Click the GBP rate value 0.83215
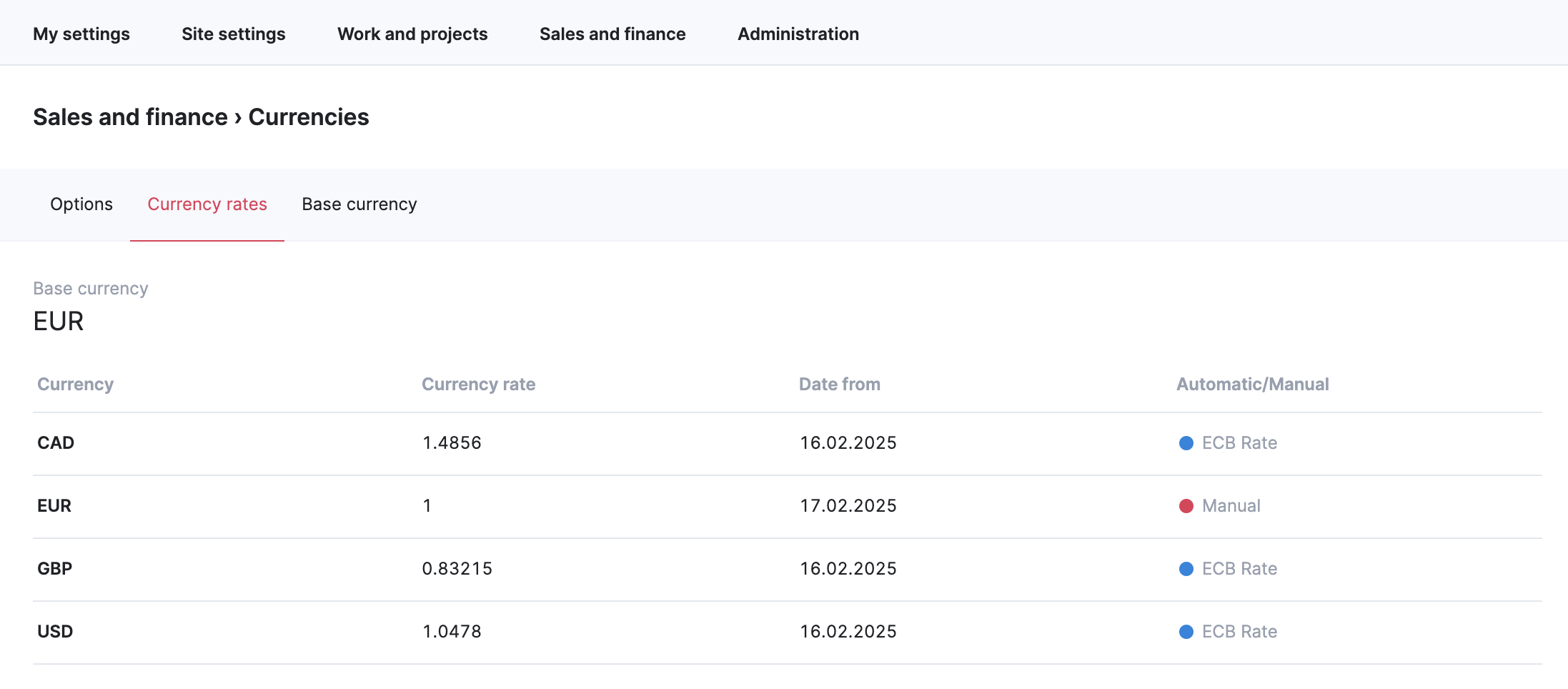1568x689 pixels. [457, 569]
